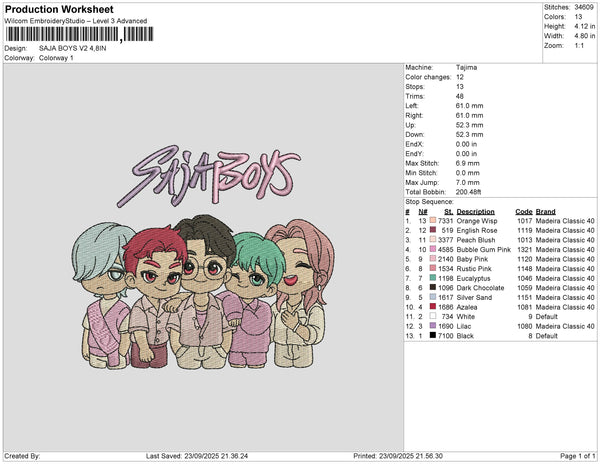Click the Silver Sand swatch
The image size is (600, 464).
point(433,297)
